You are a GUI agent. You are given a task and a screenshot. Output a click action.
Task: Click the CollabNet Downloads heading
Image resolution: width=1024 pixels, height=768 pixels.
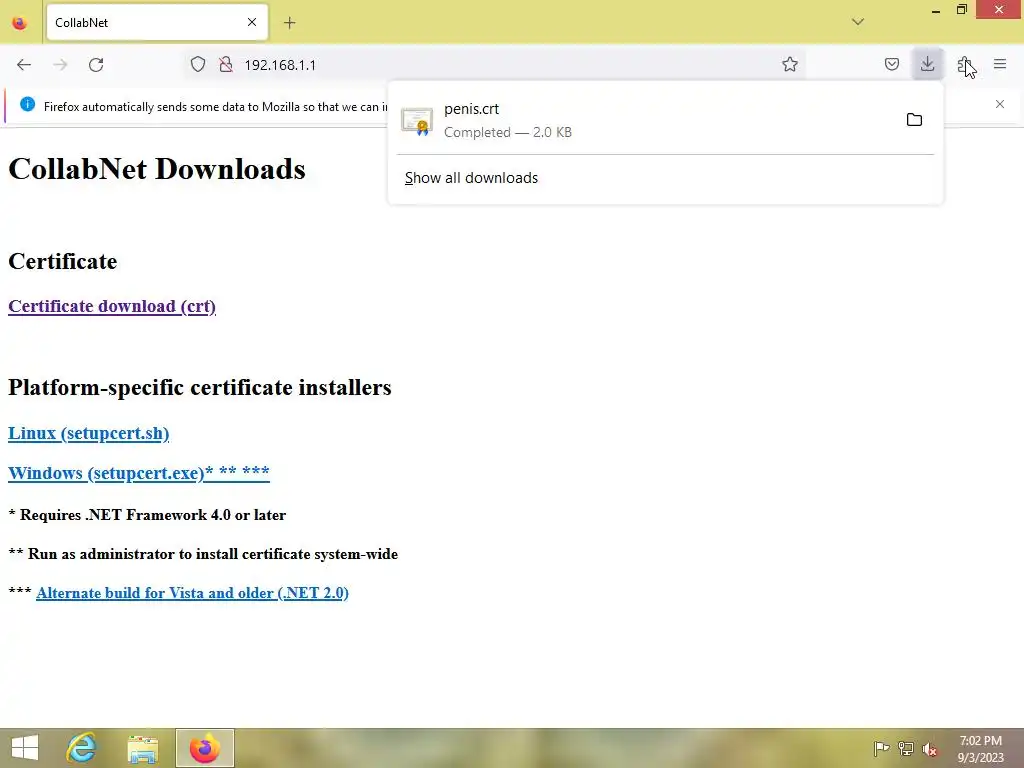pyautogui.click(x=157, y=169)
